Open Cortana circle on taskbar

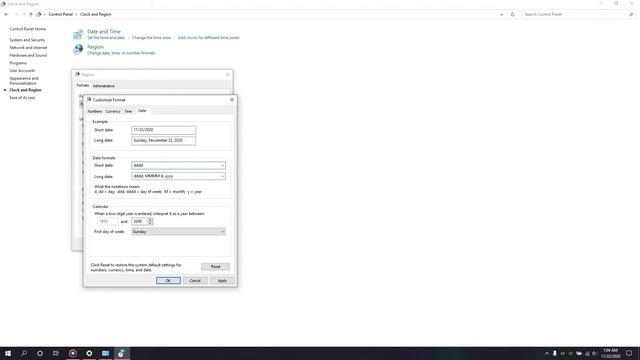pyautogui.click(x=40, y=353)
